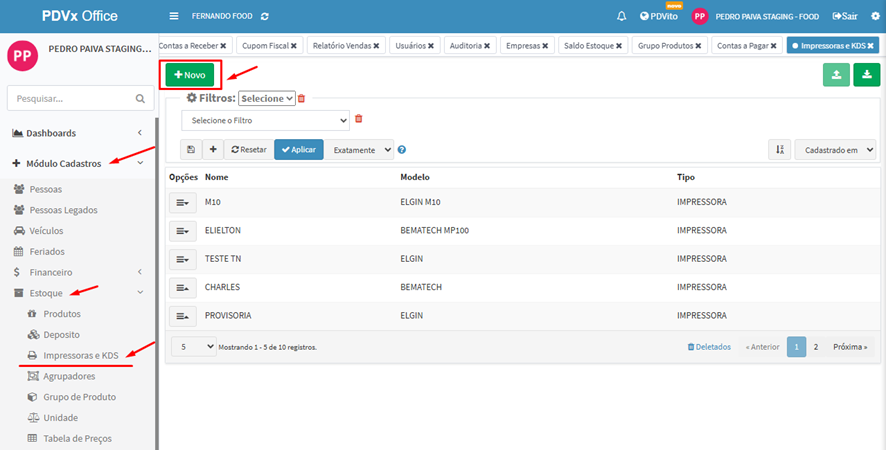The height and width of the screenshot is (450, 886).
Task: Click the hamburger menu icon in header
Action: coord(174,16)
